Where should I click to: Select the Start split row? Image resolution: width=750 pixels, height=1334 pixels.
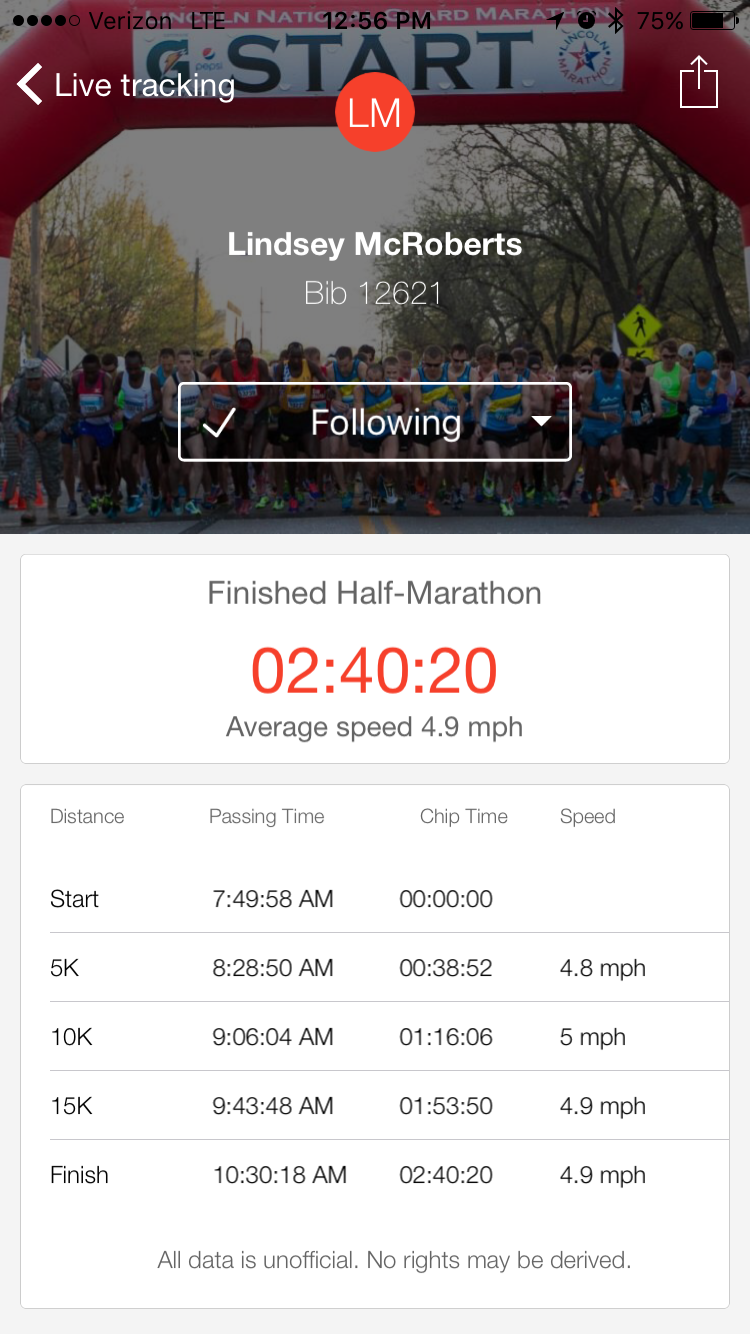389,899
